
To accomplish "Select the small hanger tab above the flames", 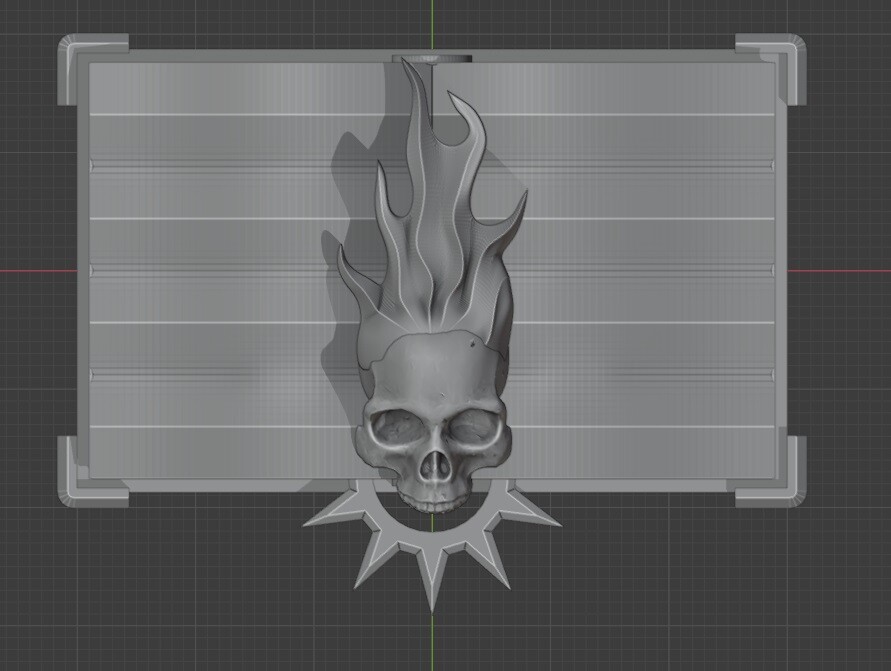I will [432, 57].
